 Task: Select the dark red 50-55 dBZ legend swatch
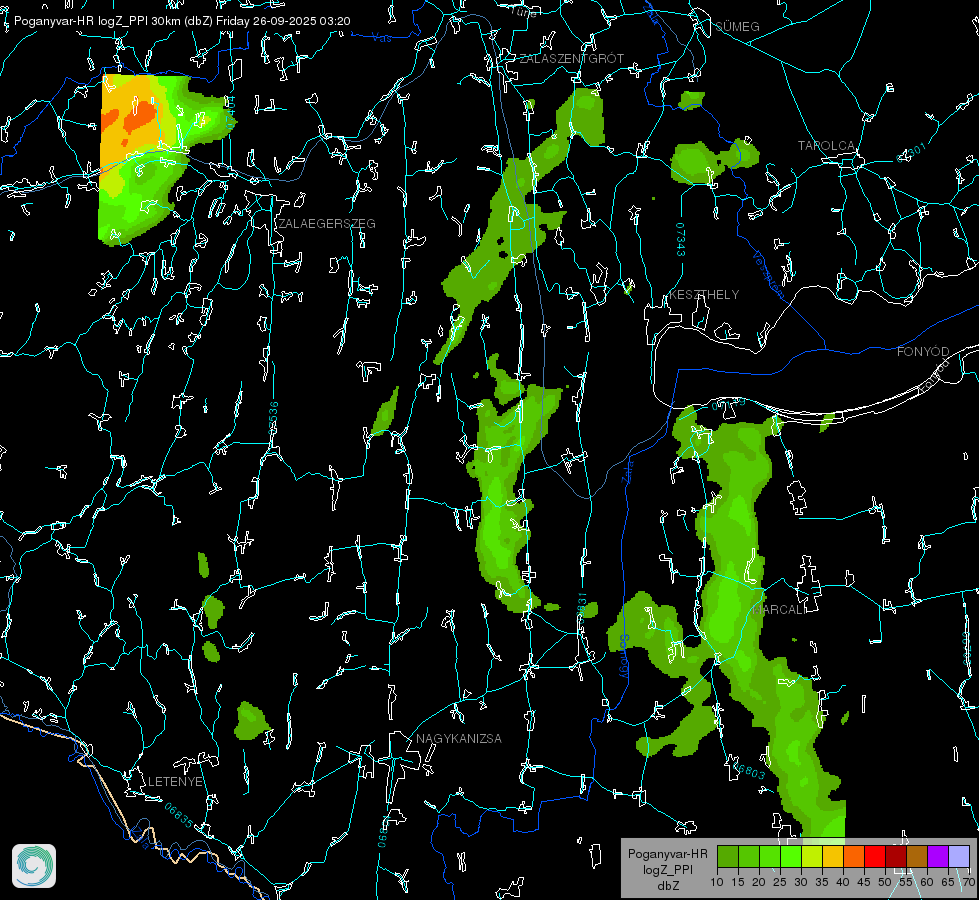click(895, 856)
